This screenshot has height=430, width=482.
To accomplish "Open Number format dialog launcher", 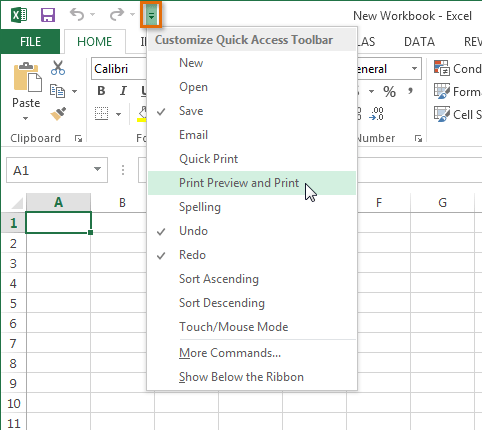I will click(418, 138).
